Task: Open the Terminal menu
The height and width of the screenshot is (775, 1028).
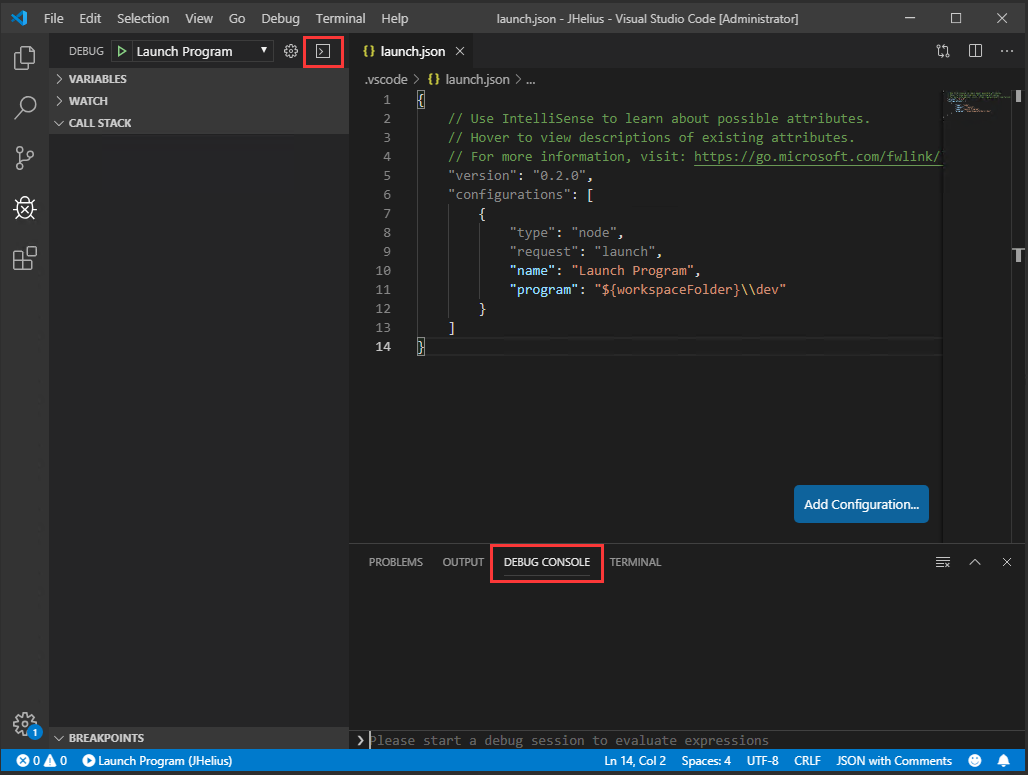Action: (340, 18)
